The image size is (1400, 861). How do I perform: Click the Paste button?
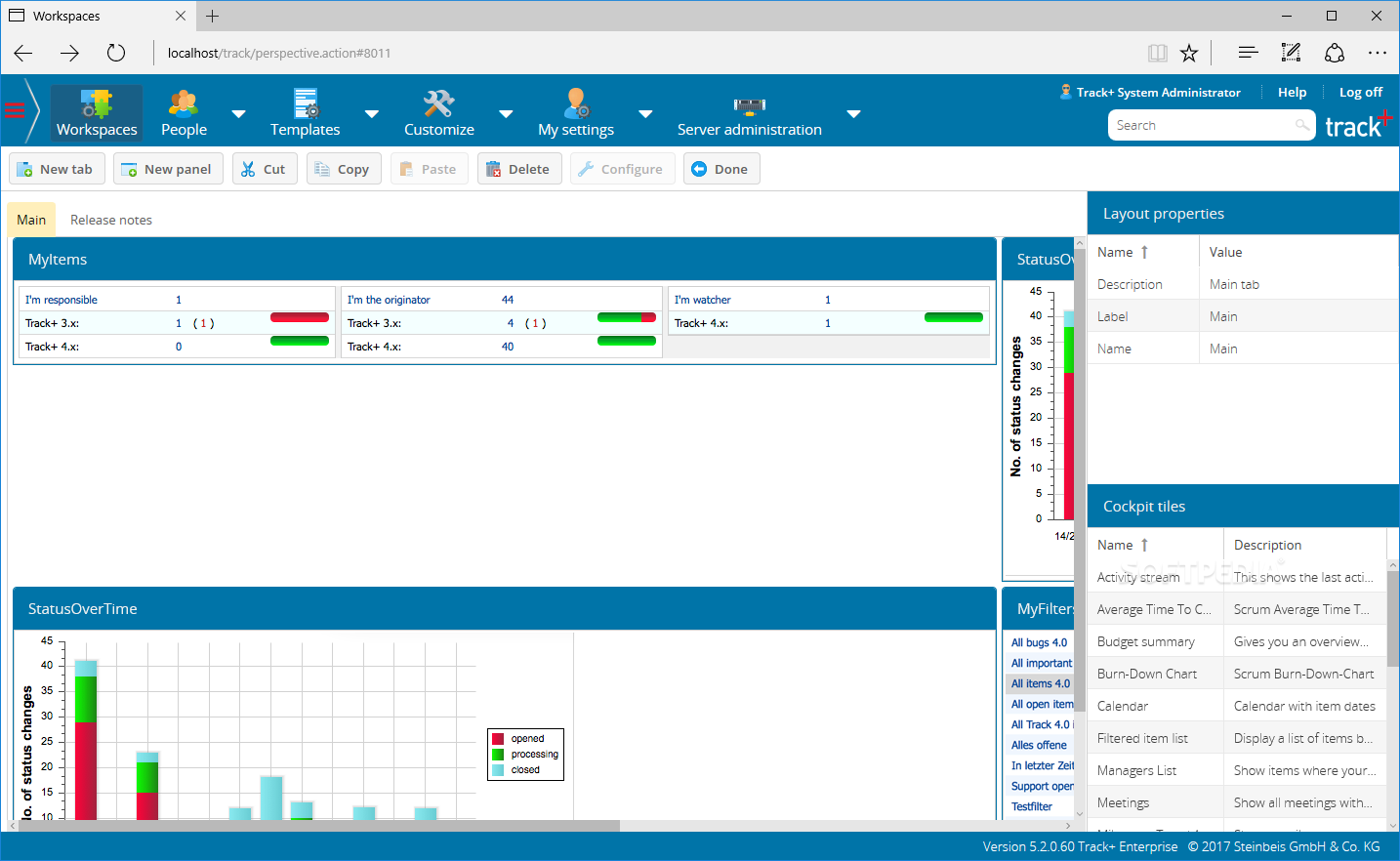(430, 169)
